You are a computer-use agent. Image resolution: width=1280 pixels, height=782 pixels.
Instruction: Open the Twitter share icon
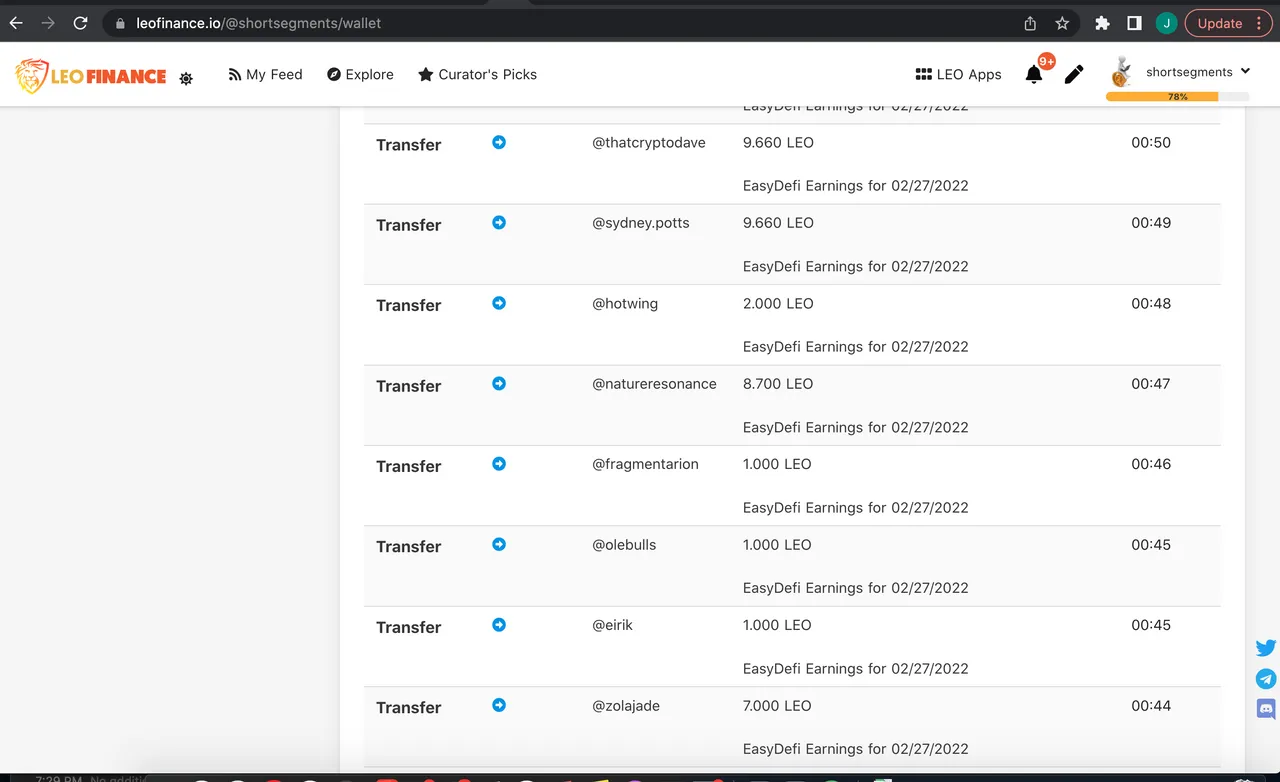tap(1266, 647)
